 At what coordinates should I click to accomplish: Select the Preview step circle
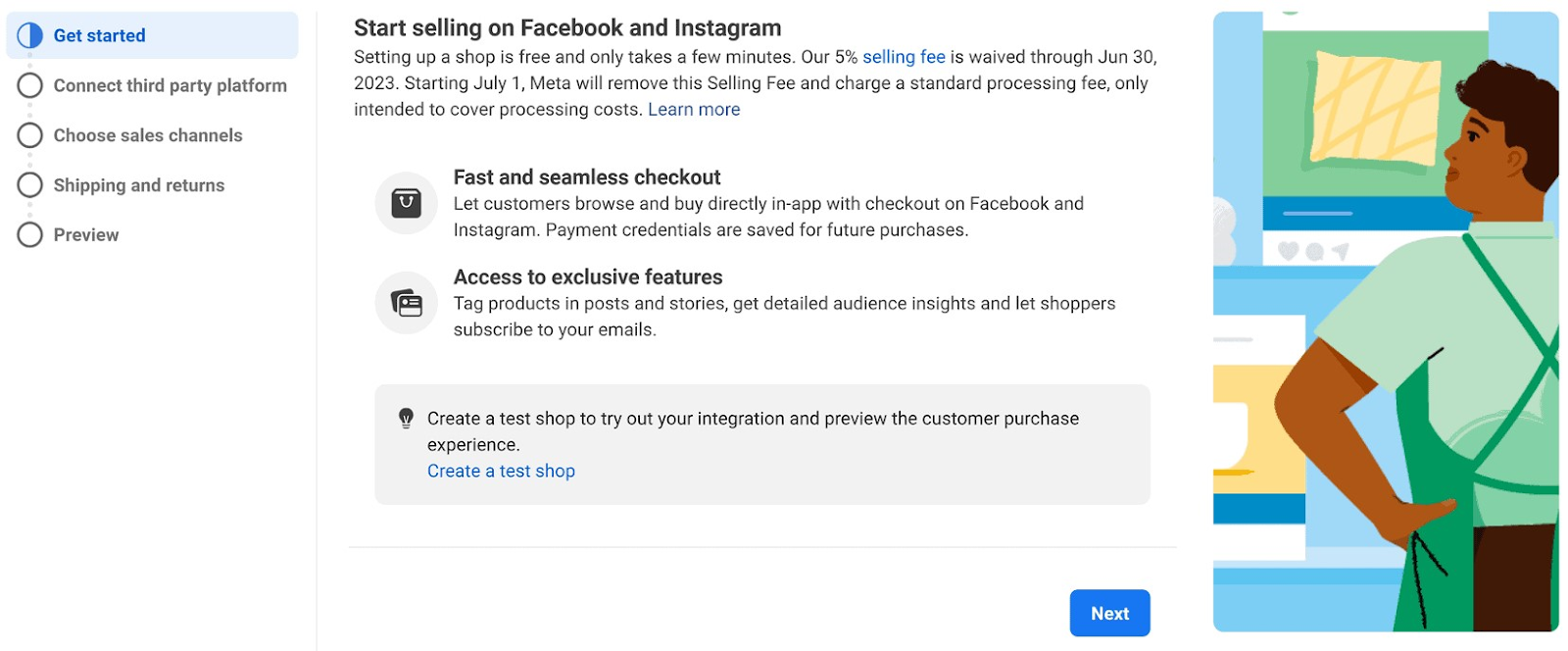coord(29,234)
